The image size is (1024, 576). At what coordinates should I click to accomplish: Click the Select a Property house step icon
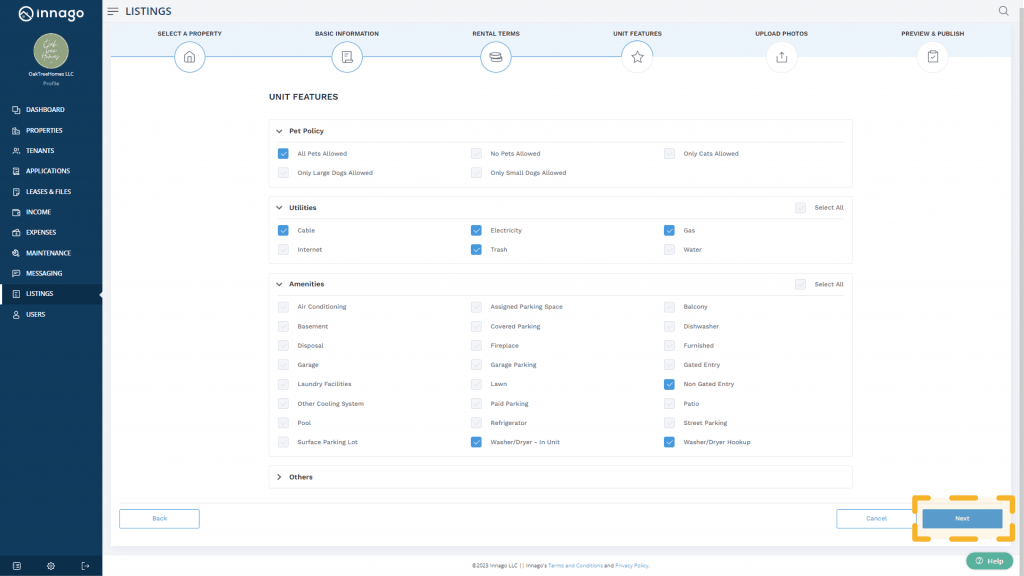[189, 57]
